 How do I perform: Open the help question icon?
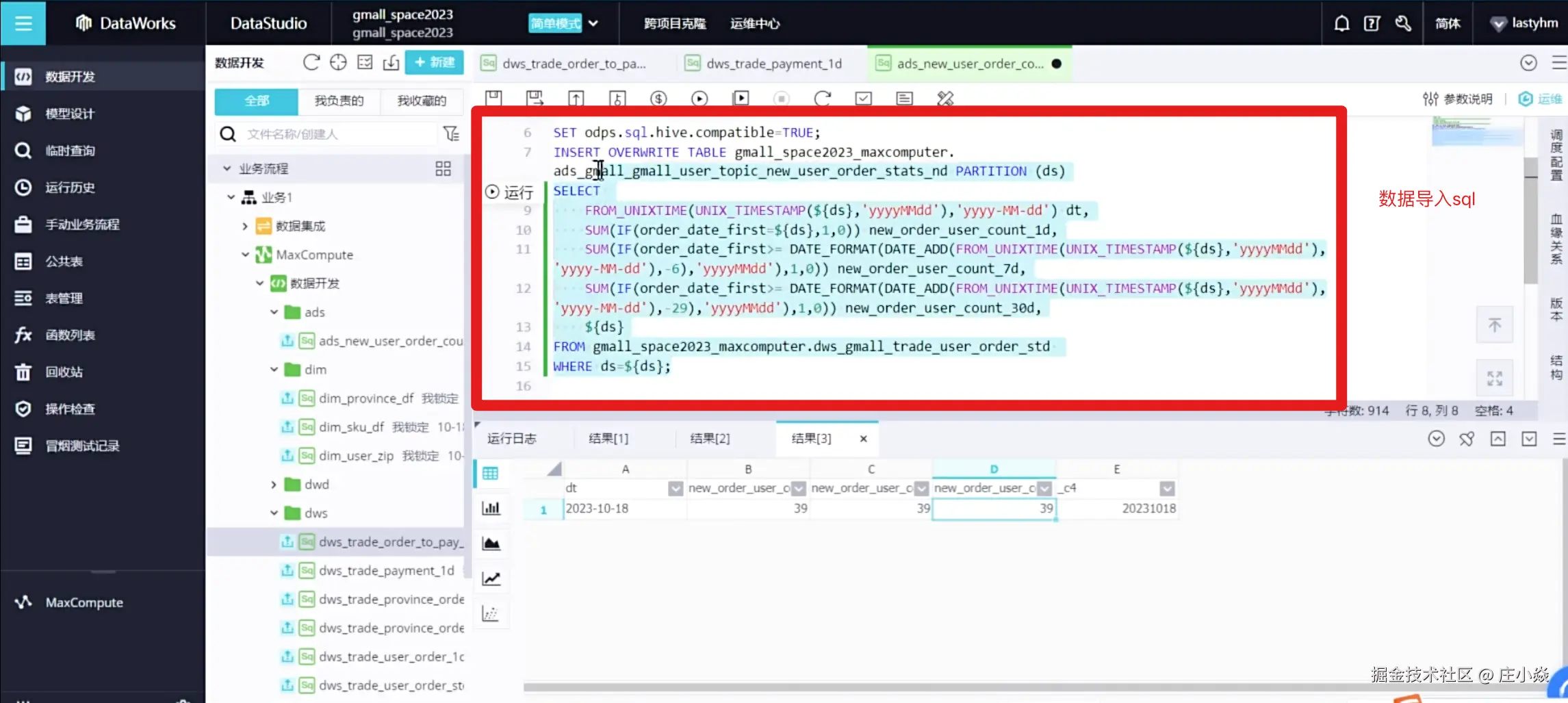click(1372, 23)
